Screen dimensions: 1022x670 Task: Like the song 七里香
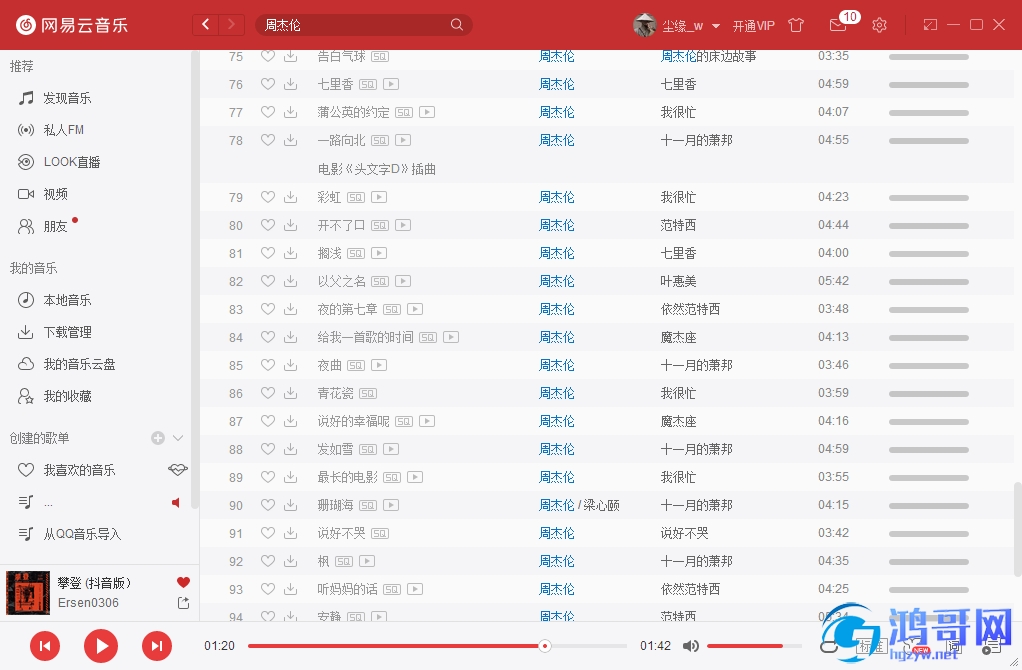pyautogui.click(x=267, y=84)
